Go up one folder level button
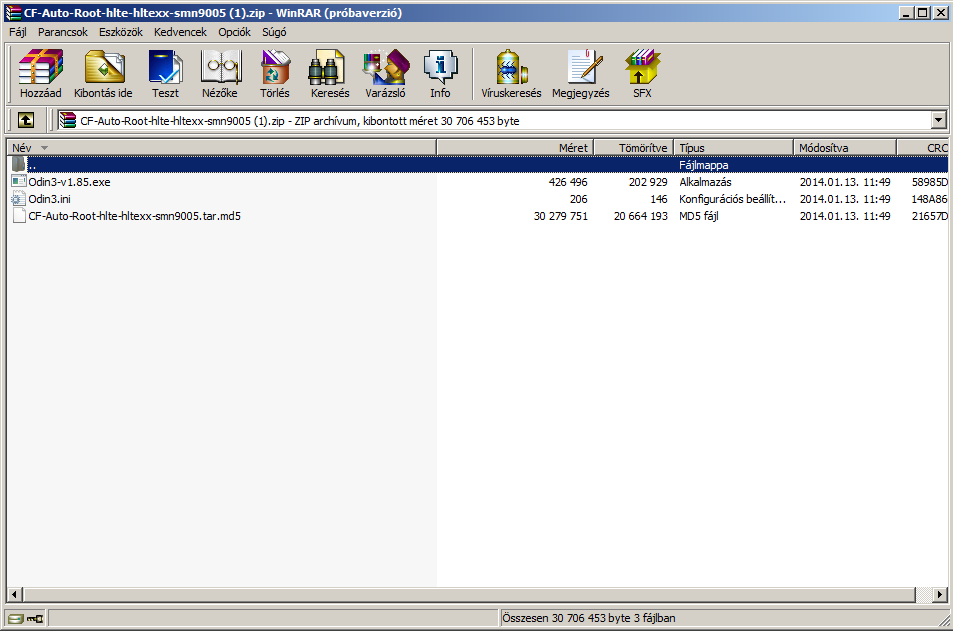Viewport: 953px width, 632px height. [26, 120]
